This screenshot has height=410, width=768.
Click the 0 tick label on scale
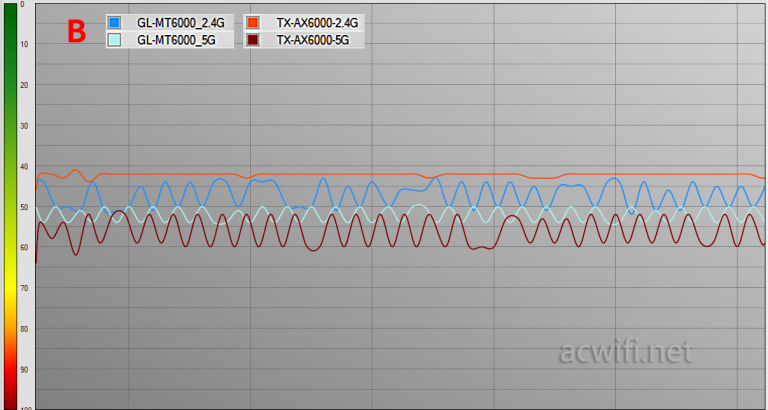[22, 5]
